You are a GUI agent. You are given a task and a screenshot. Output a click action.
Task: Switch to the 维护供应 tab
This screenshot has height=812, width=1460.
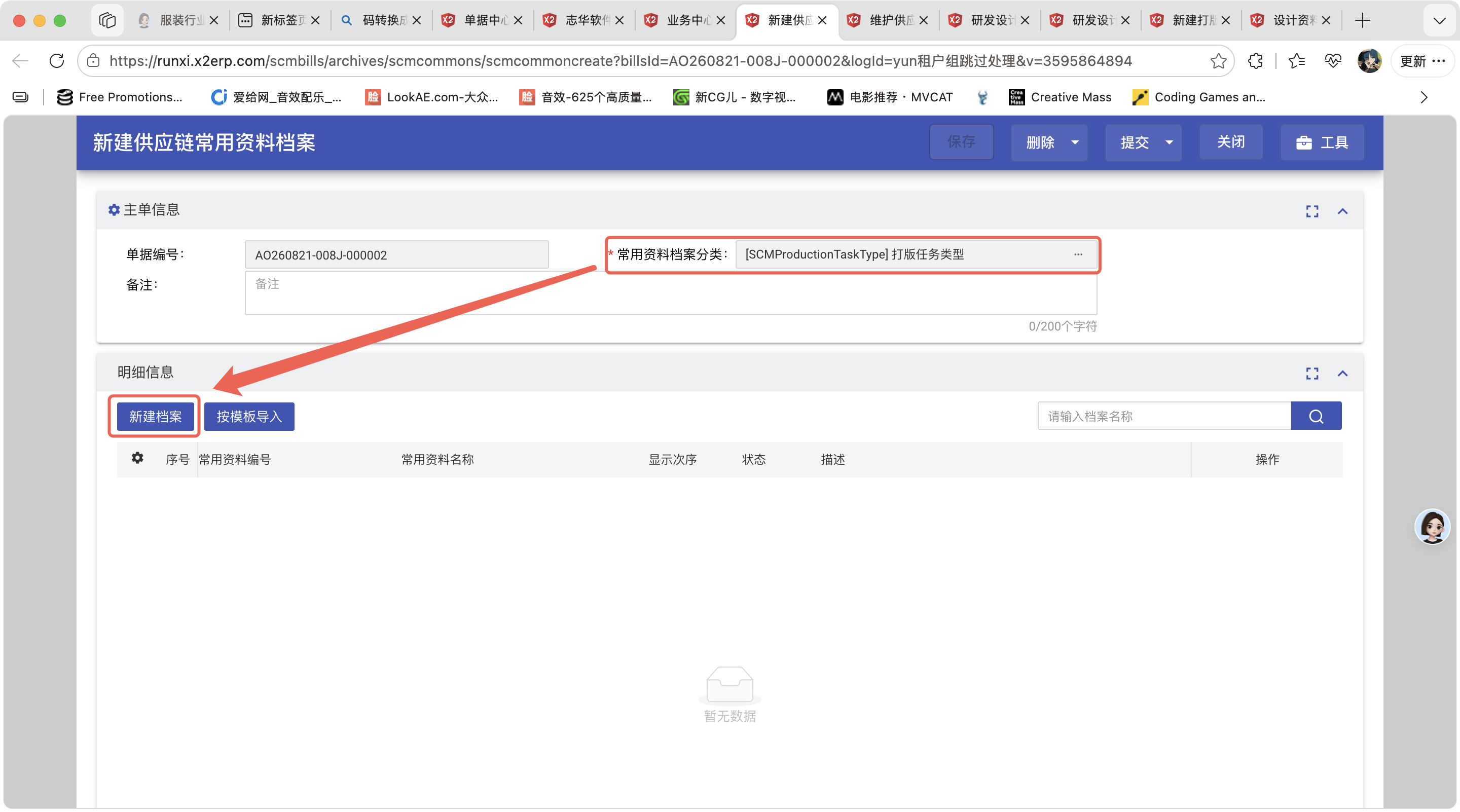888,20
